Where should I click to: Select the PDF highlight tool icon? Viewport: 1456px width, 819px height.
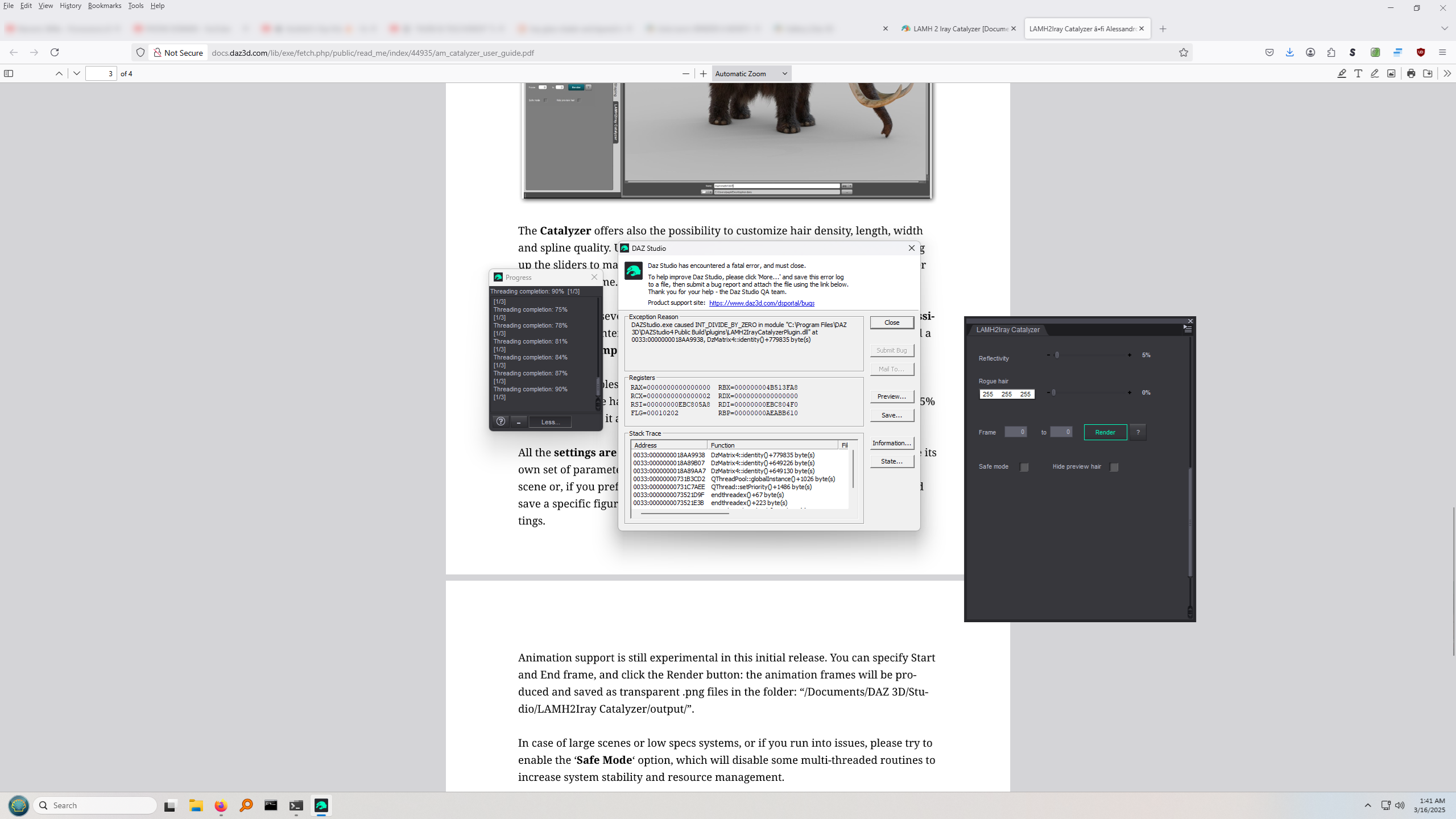1342,73
